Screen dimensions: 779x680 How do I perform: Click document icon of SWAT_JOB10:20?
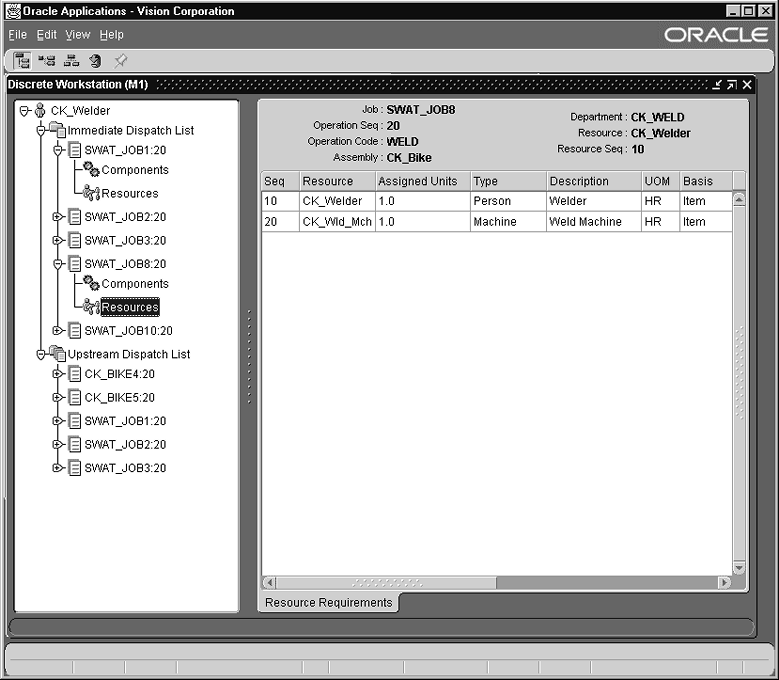(75, 330)
